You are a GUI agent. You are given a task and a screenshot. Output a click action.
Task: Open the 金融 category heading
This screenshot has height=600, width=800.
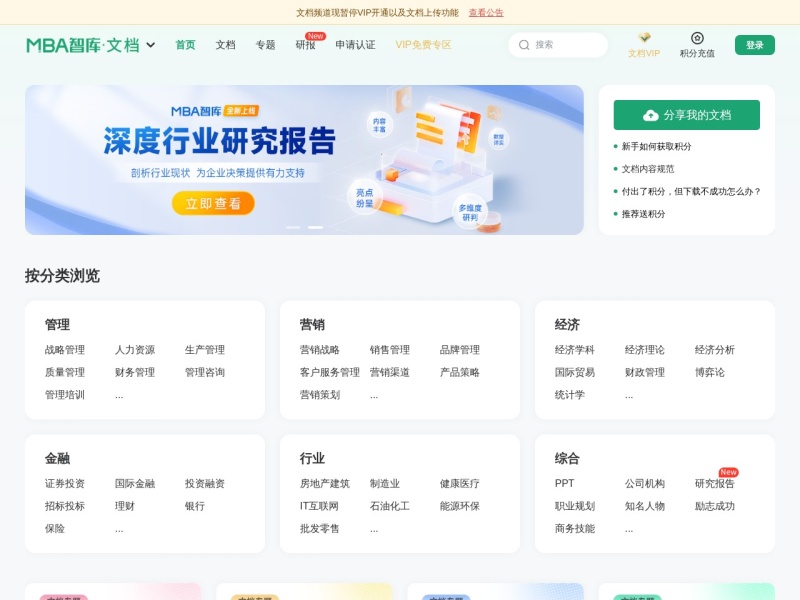click(57, 458)
